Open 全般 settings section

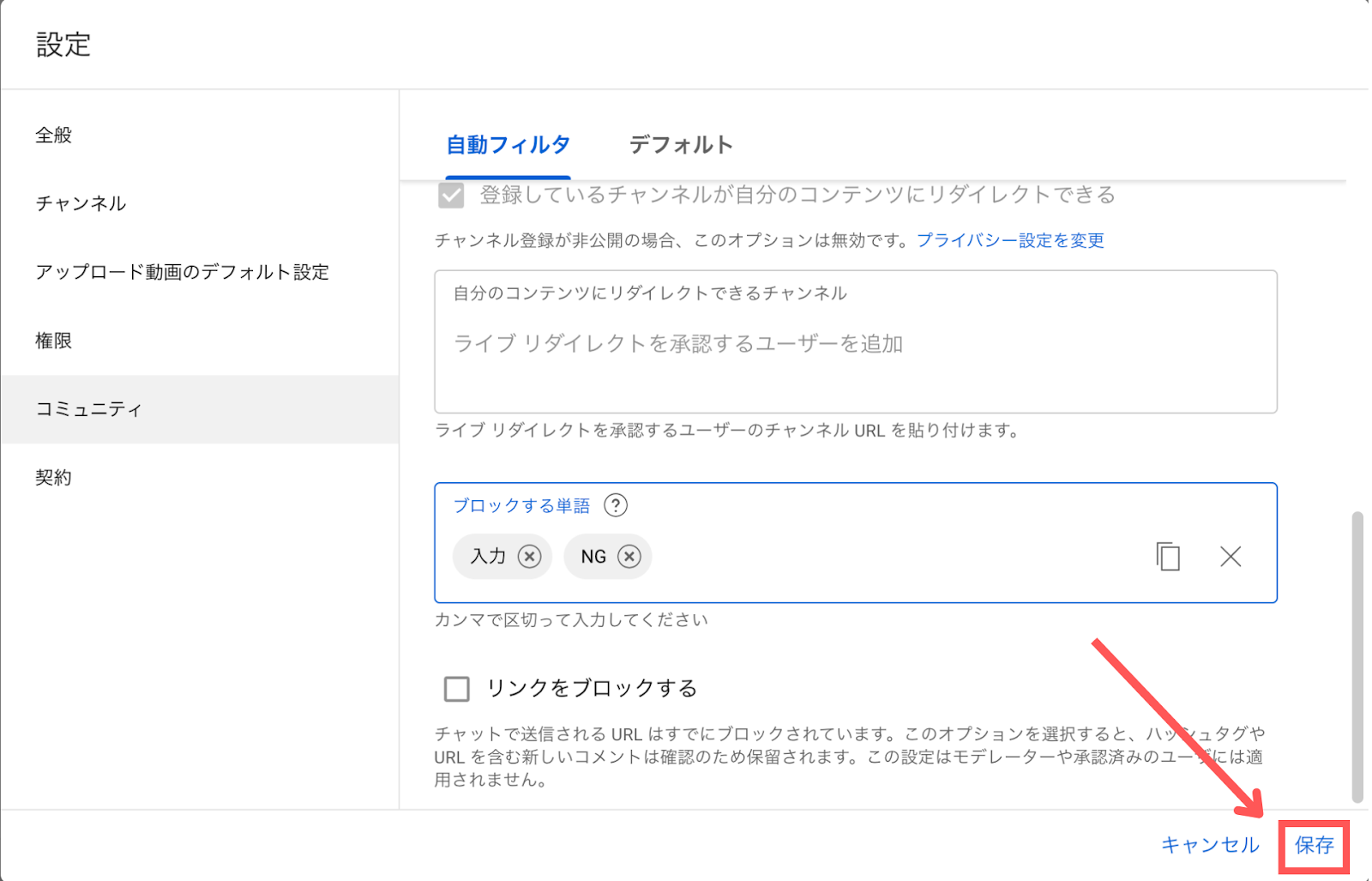(x=200, y=135)
